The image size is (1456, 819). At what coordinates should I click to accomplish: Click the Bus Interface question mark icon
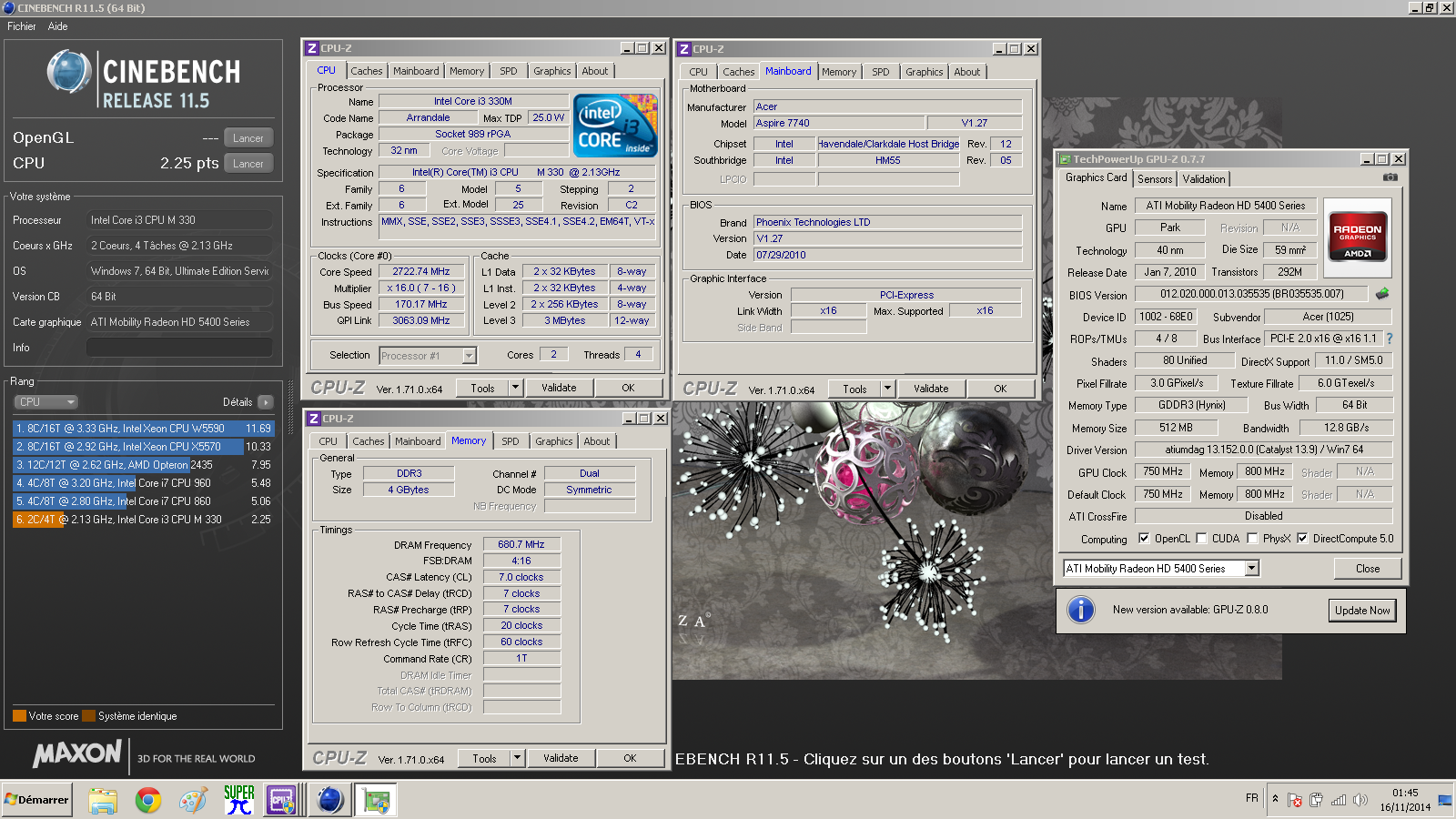click(1390, 339)
